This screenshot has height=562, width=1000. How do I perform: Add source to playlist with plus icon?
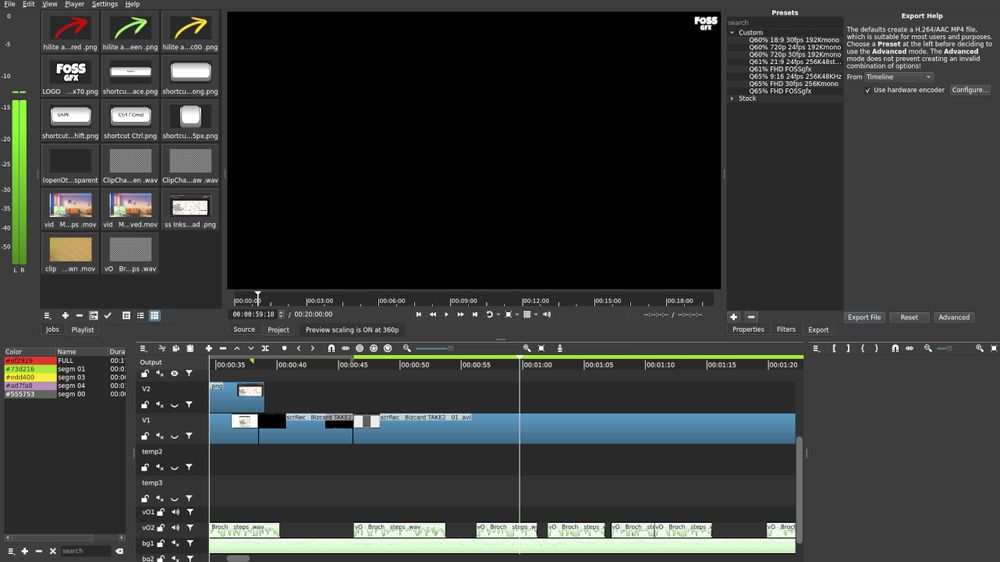65,316
